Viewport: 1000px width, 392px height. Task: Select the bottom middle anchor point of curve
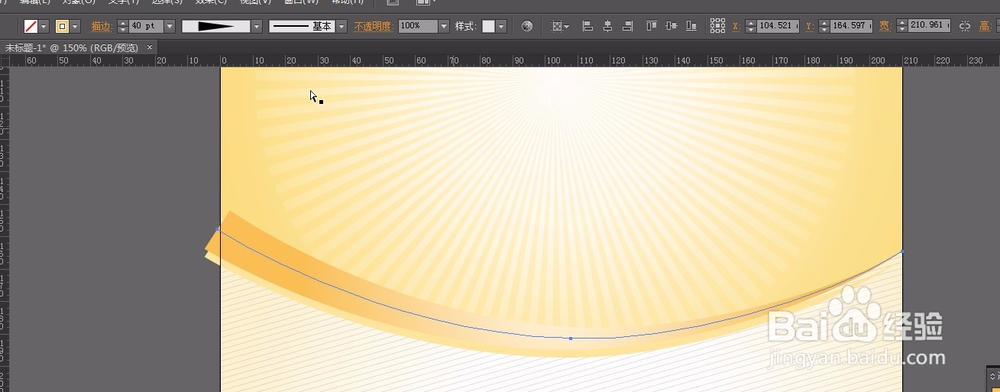tap(570, 338)
